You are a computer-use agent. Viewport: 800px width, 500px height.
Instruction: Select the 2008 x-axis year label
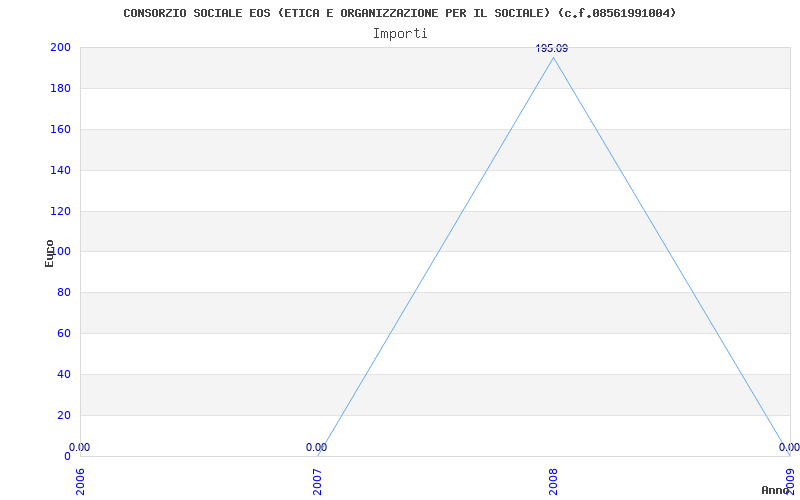pyautogui.click(x=554, y=483)
